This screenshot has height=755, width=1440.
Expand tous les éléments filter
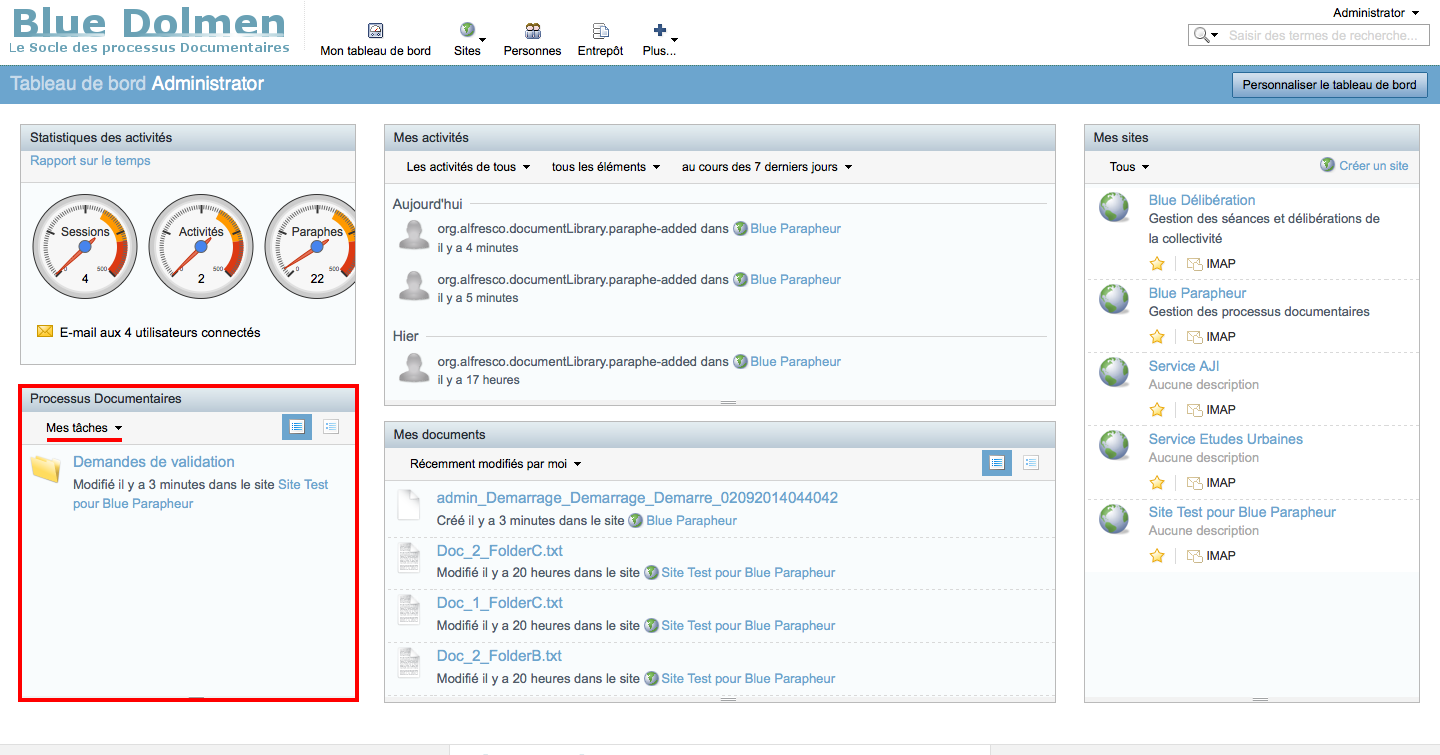click(x=606, y=167)
